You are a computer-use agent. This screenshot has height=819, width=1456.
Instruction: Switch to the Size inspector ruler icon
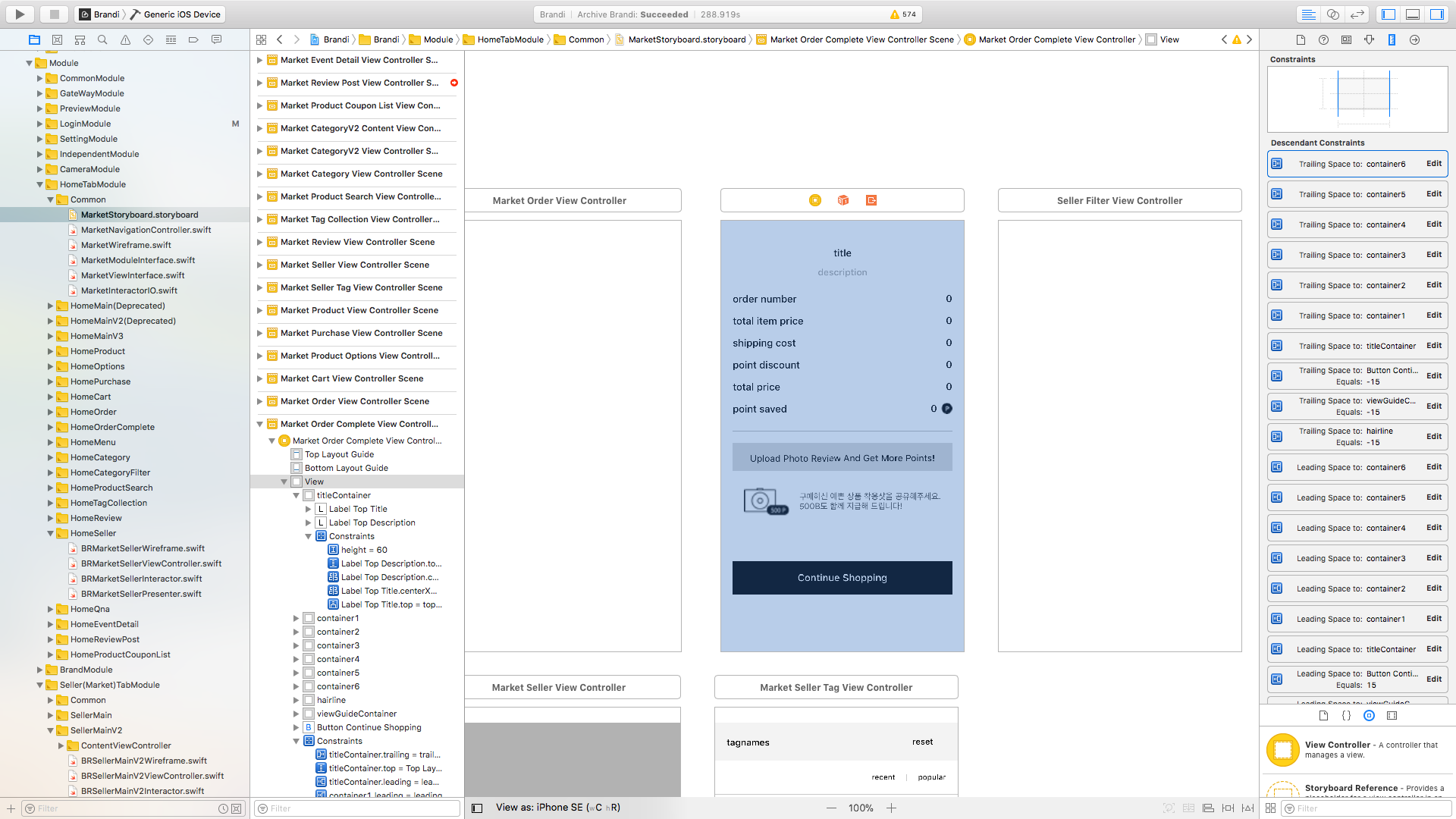1392,39
